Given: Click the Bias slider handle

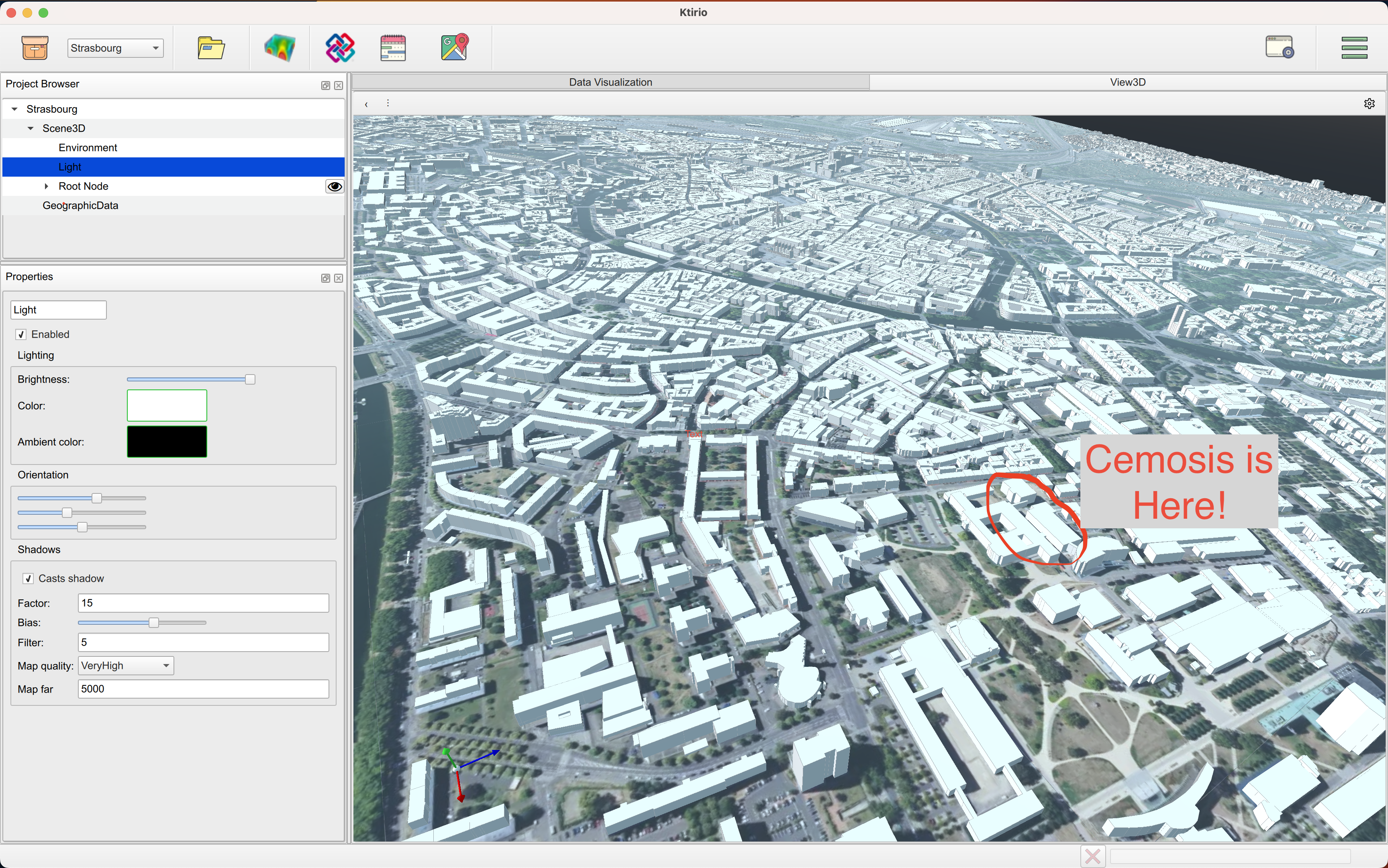Looking at the screenshot, I should click(x=153, y=623).
